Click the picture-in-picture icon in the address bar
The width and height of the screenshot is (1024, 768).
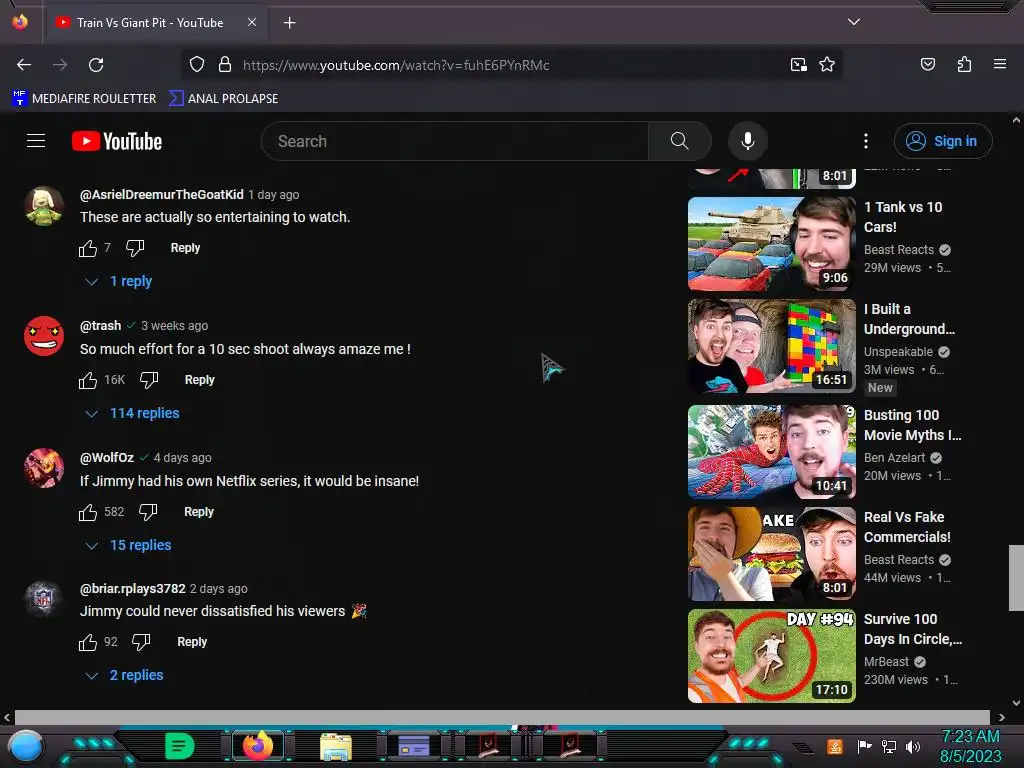coord(798,65)
